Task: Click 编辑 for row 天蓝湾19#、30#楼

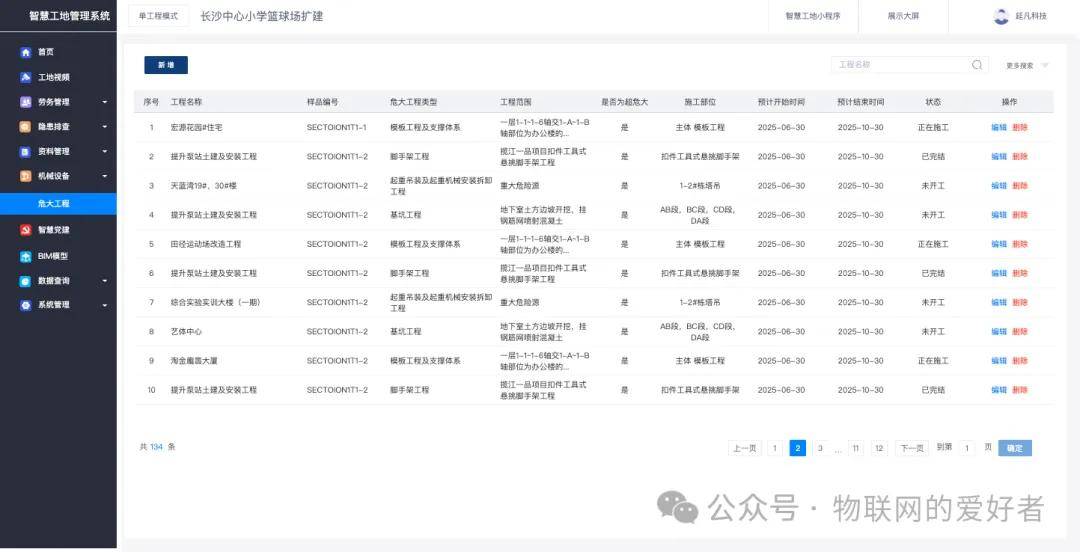Action: (x=999, y=186)
